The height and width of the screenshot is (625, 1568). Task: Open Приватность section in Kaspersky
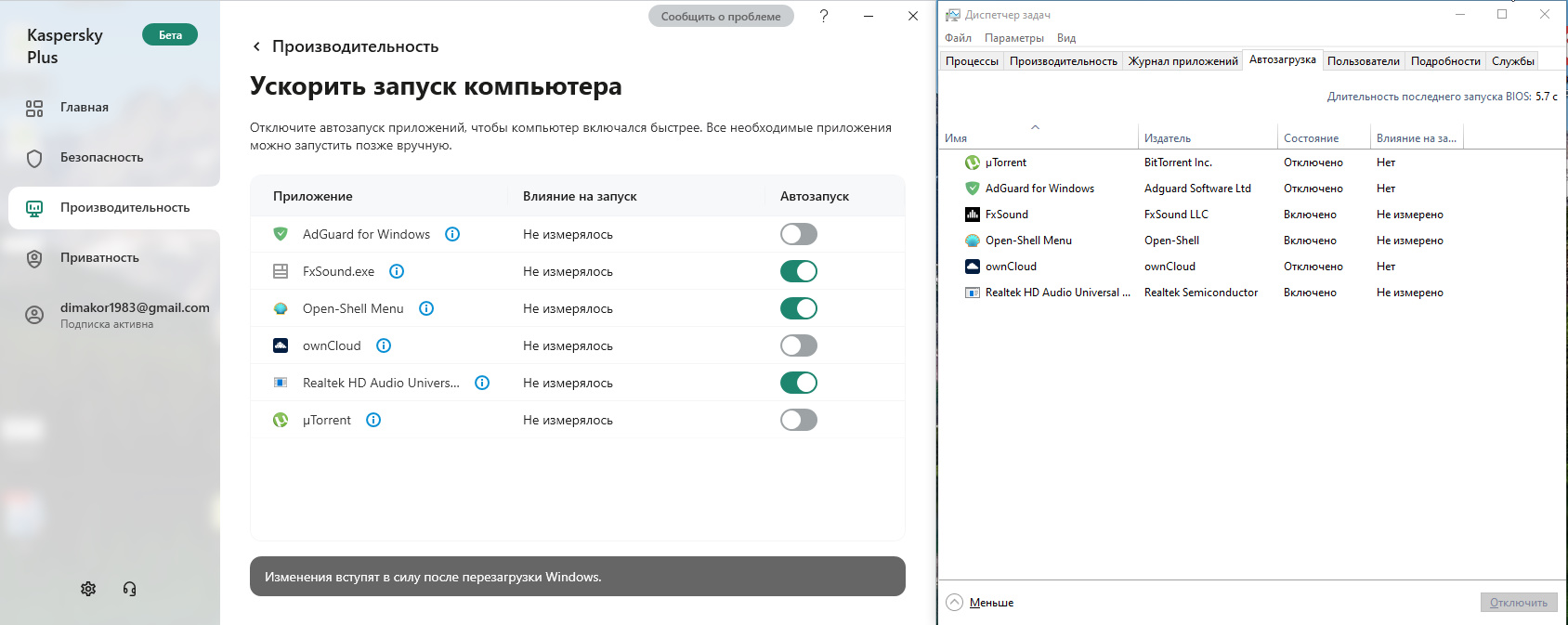click(x=99, y=258)
